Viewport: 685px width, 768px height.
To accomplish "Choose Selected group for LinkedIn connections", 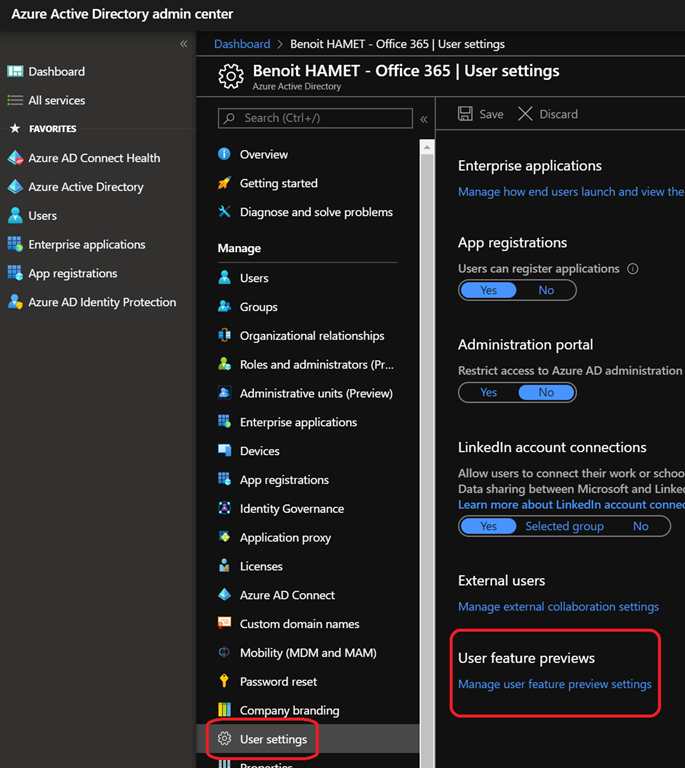I will point(564,526).
